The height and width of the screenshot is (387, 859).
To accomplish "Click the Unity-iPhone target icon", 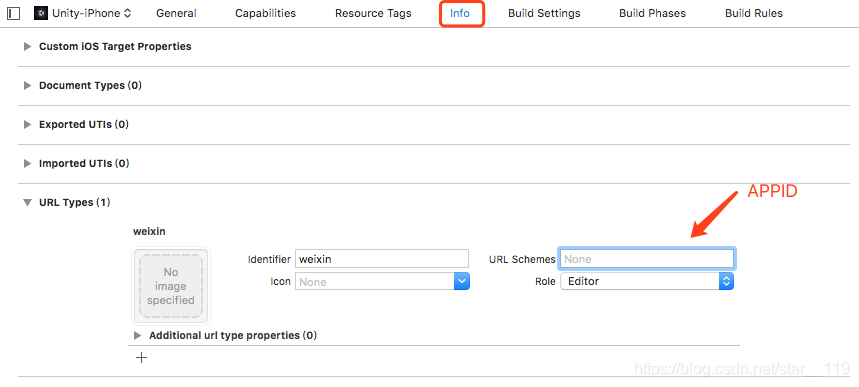I will (x=41, y=13).
